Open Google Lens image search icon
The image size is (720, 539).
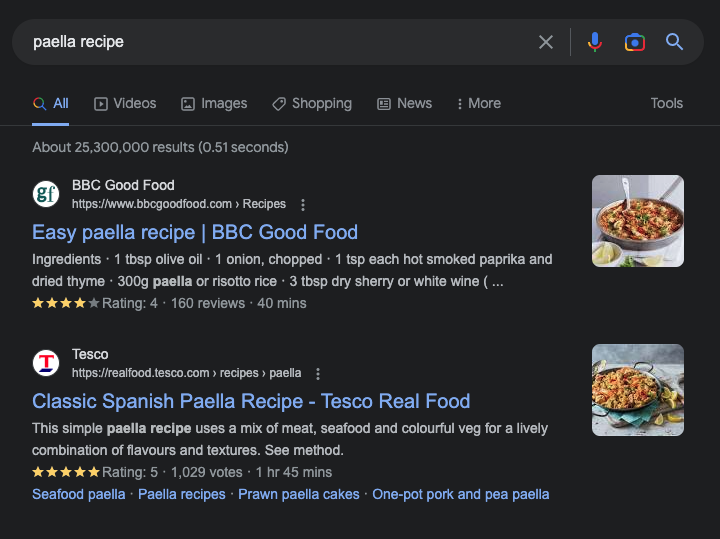635,42
